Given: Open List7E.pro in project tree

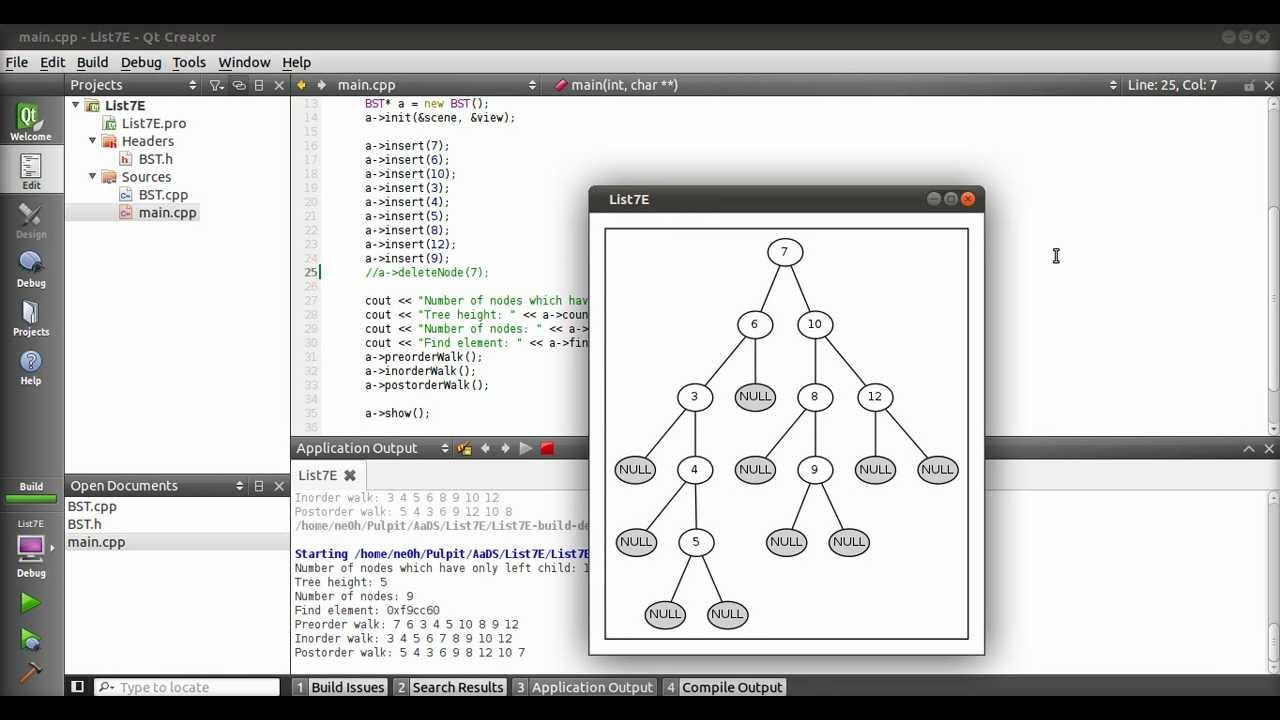Looking at the screenshot, I should click(x=153, y=123).
